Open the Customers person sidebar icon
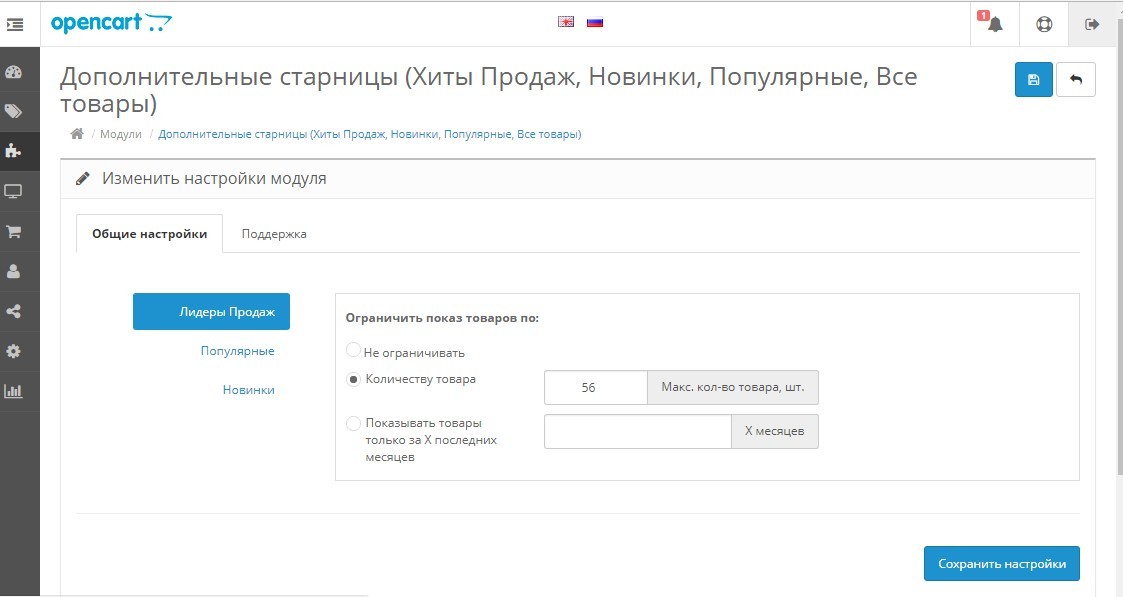1123x597 pixels. (14, 271)
